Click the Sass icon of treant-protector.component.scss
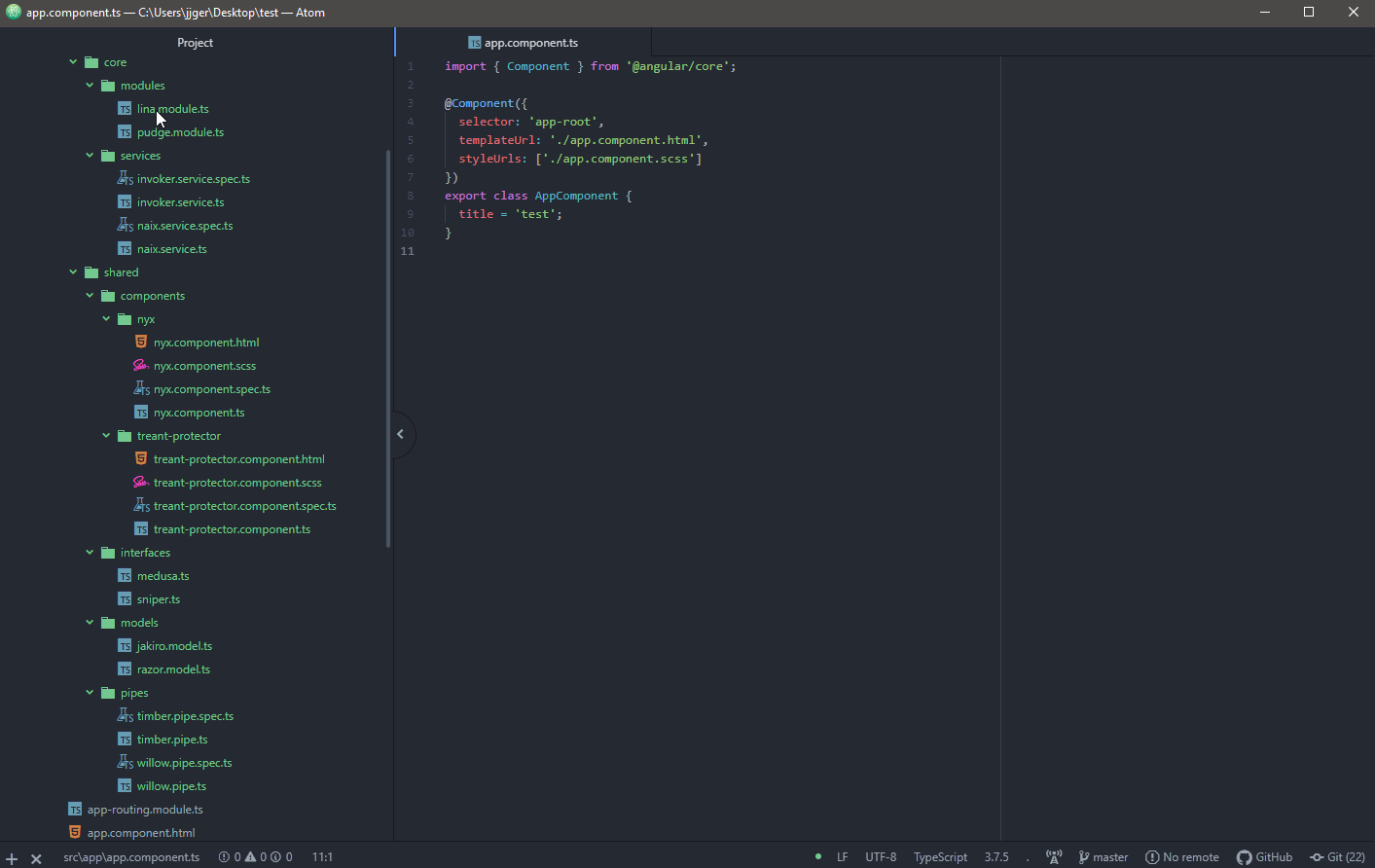This screenshot has width=1375, height=868. point(141,483)
